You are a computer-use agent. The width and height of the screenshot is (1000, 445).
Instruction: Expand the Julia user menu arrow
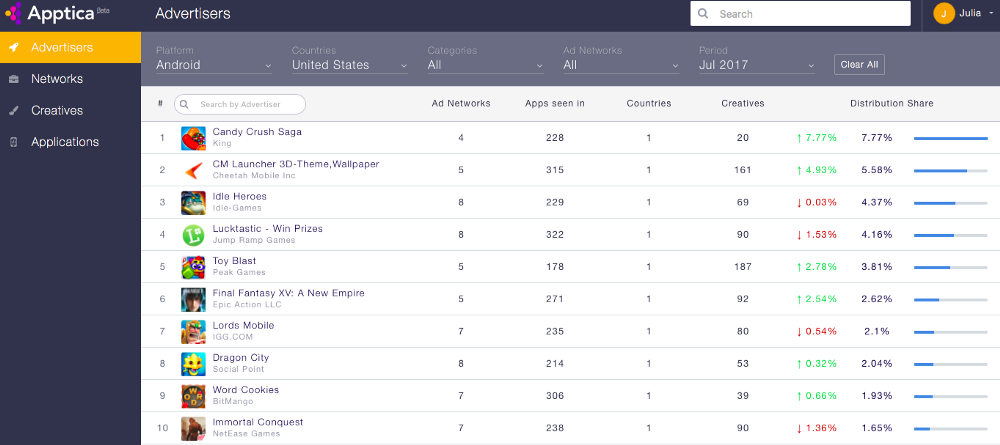click(x=990, y=13)
